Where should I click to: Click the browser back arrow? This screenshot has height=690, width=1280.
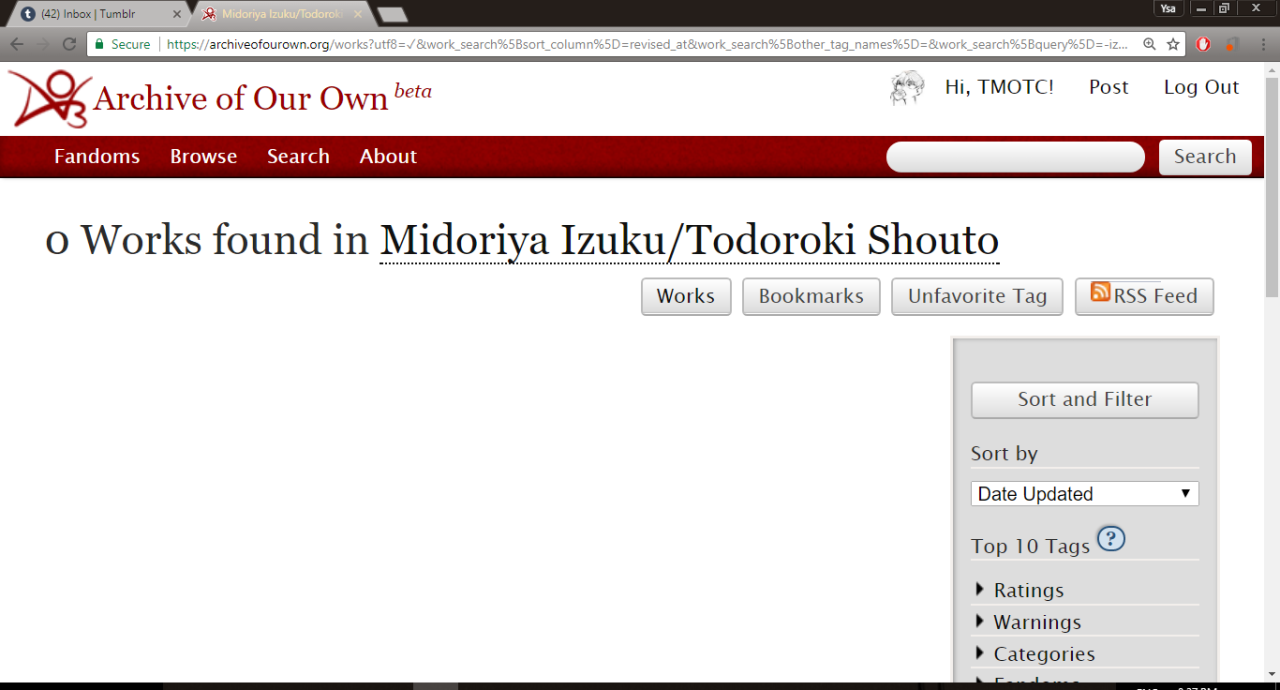17,44
